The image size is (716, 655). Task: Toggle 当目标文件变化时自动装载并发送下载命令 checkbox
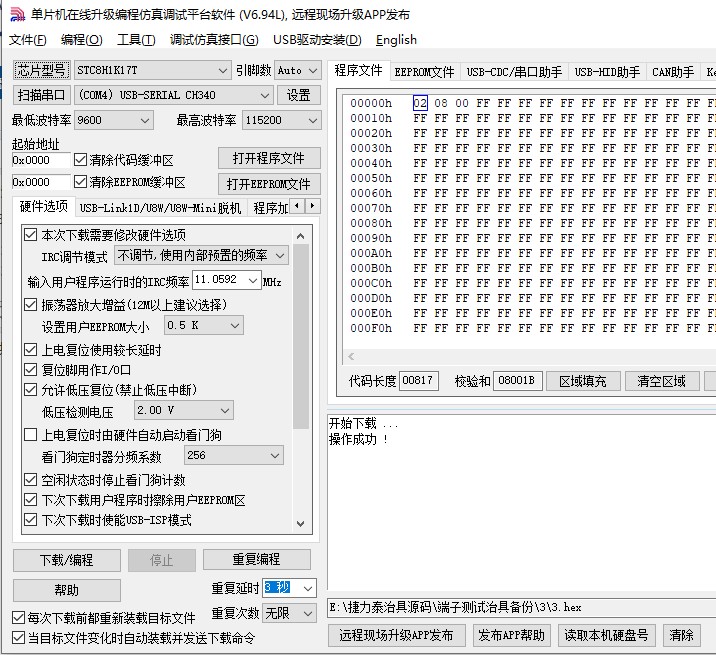tap(18, 638)
